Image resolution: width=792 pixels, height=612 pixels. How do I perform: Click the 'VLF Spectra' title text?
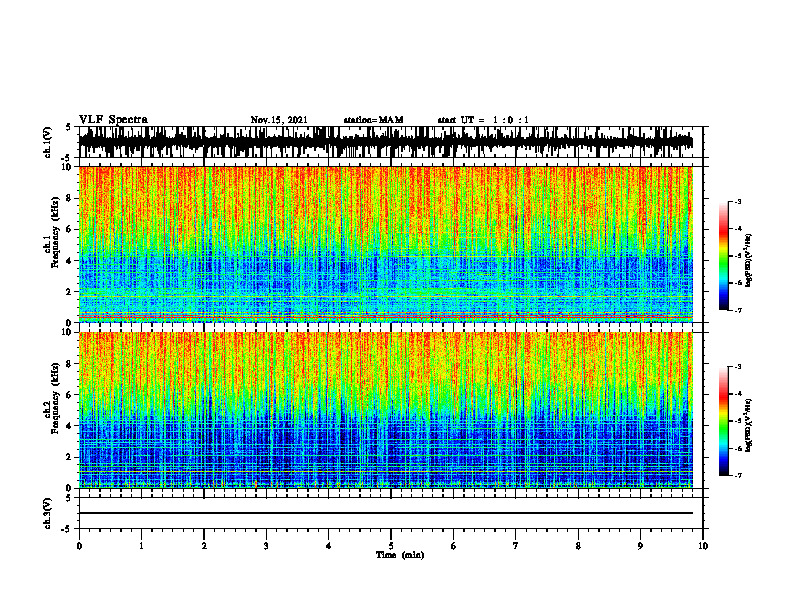point(113,120)
